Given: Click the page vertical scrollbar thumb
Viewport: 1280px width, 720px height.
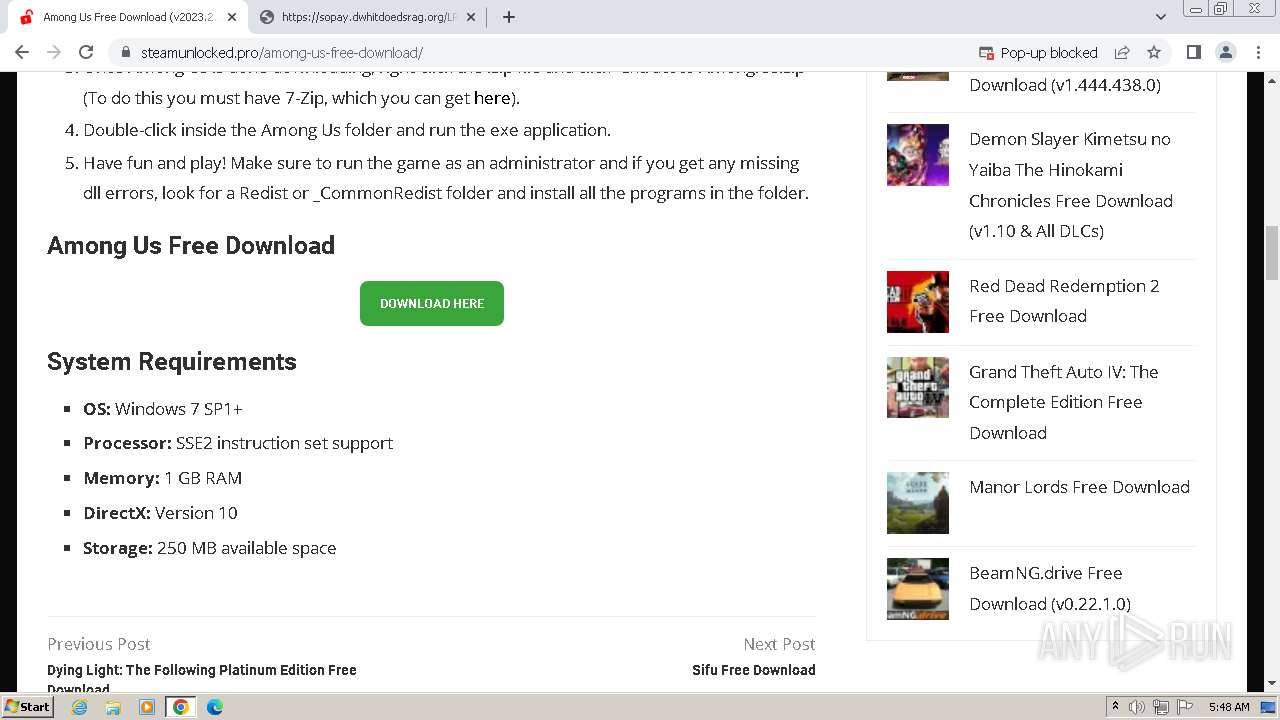Looking at the screenshot, I should coord(1272,253).
